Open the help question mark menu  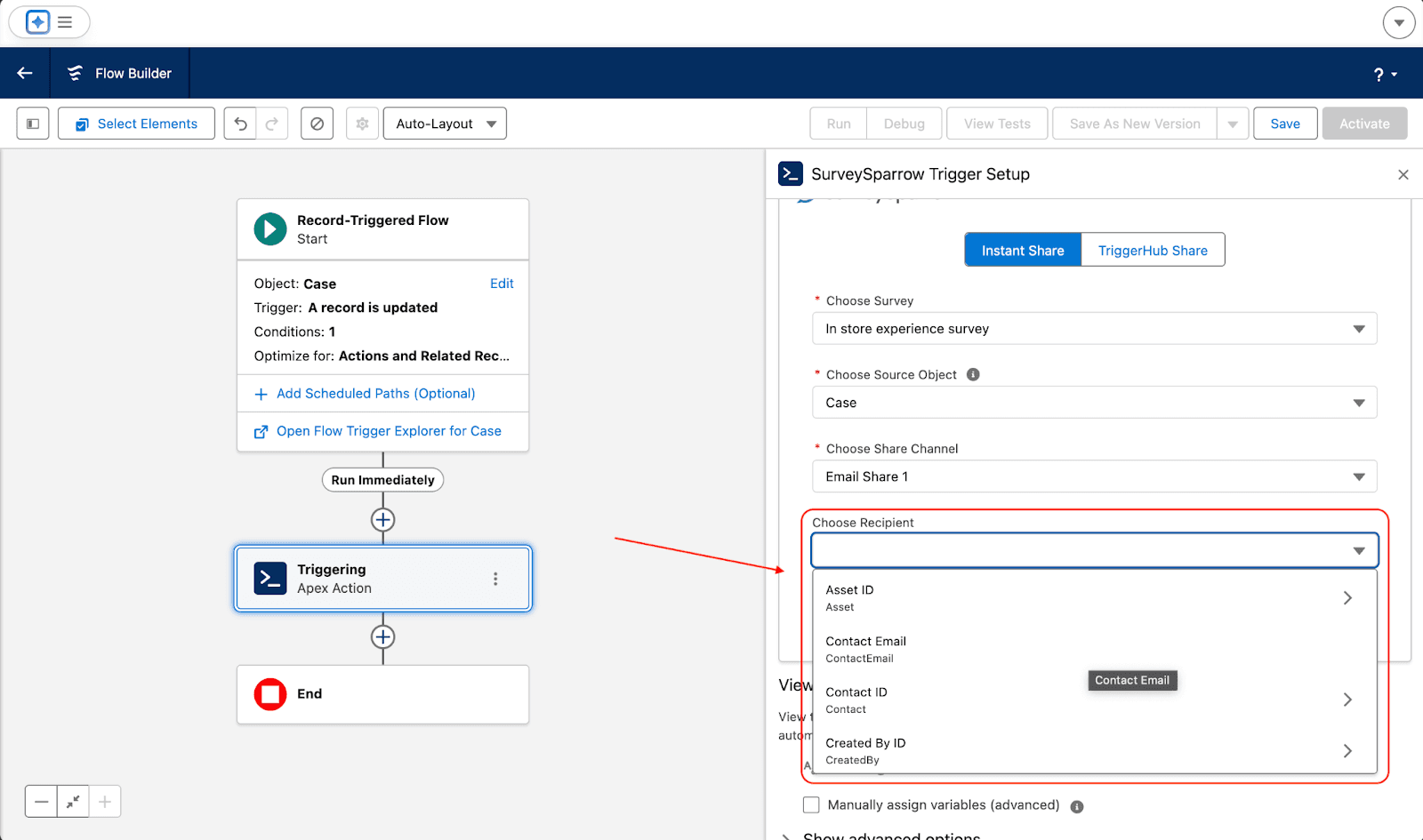[x=1385, y=75]
